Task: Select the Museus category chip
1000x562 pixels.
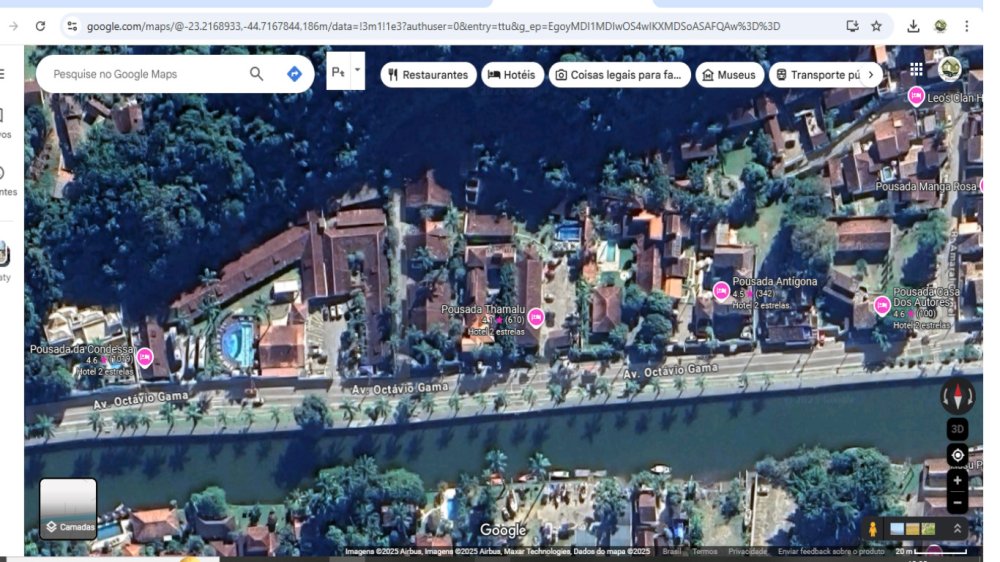Action: point(729,75)
